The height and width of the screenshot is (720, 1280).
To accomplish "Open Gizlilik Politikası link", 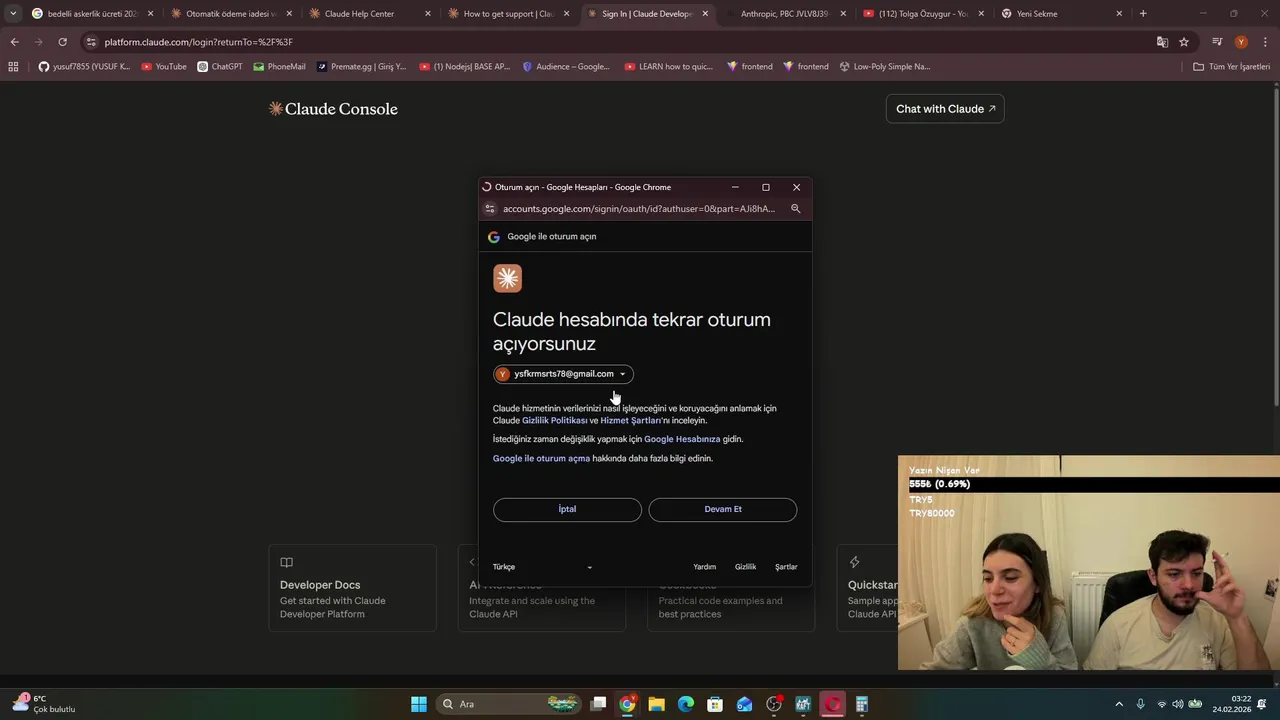I will point(555,421).
